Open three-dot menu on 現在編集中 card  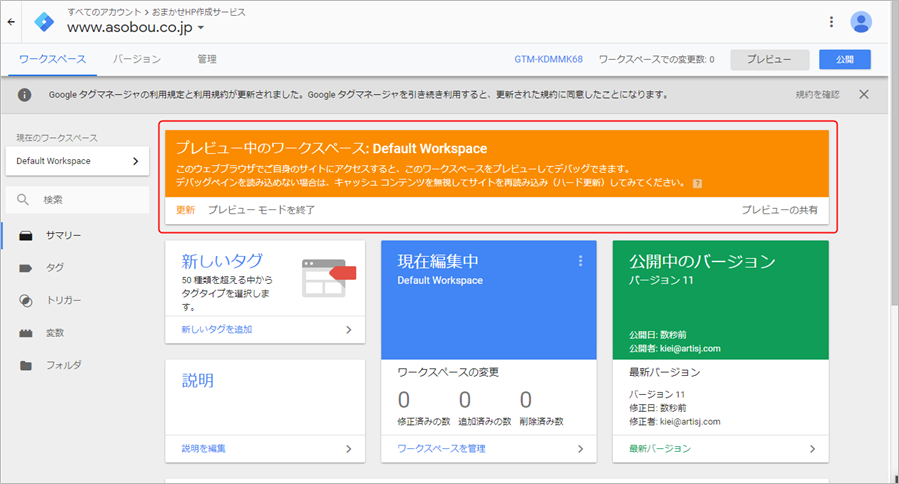(580, 261)
